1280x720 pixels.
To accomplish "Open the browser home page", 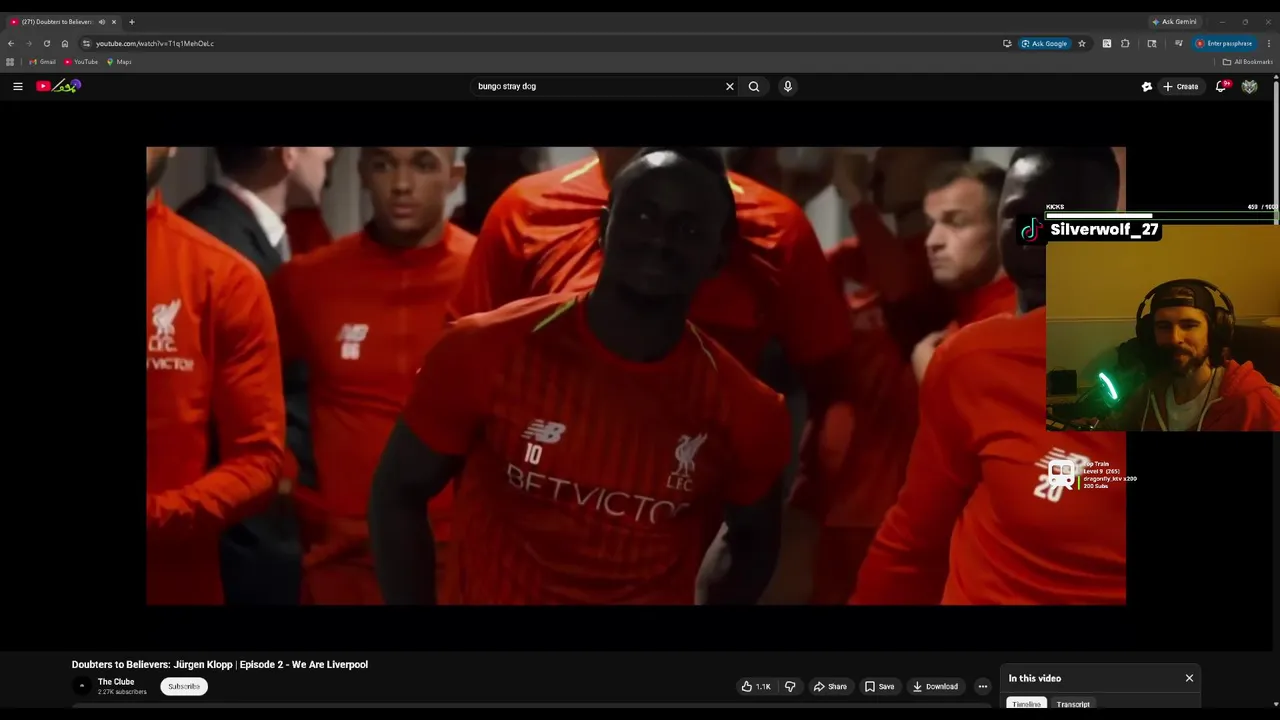I will (x=65, y=43).
